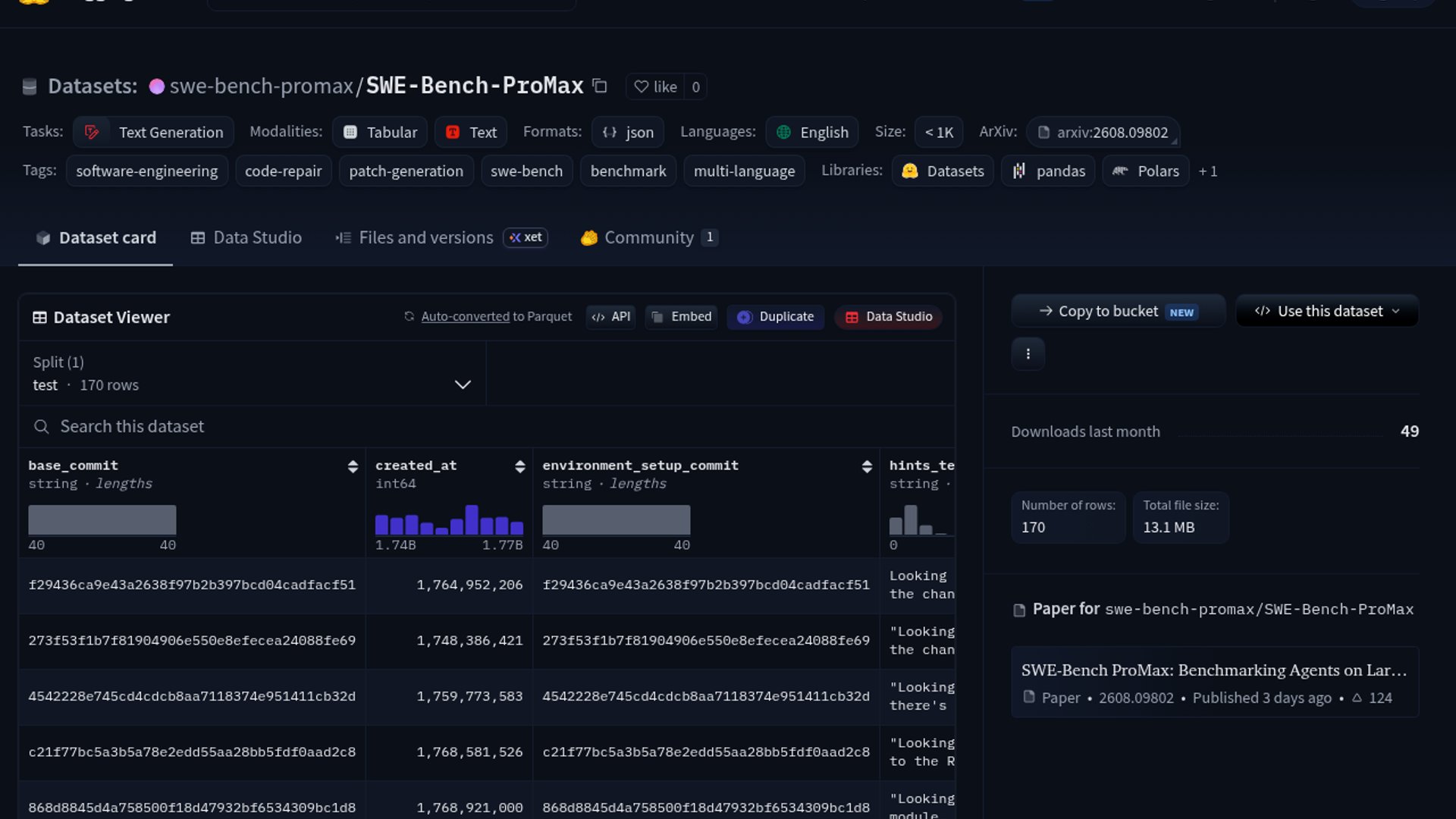Sort the base_commit column
Viewport: 1456px width, 819px height.
353,466
